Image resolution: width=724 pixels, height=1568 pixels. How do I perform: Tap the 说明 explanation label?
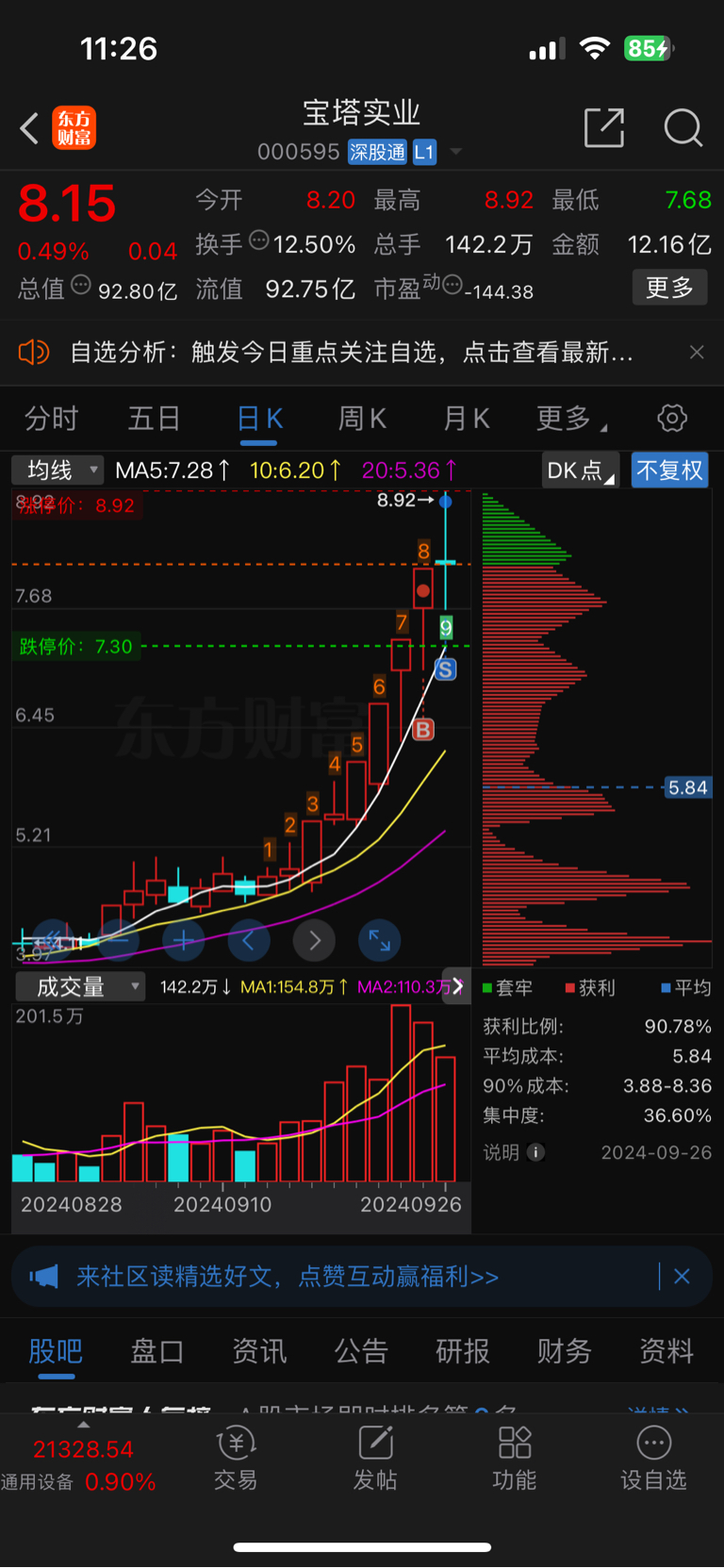(502, 1152)
